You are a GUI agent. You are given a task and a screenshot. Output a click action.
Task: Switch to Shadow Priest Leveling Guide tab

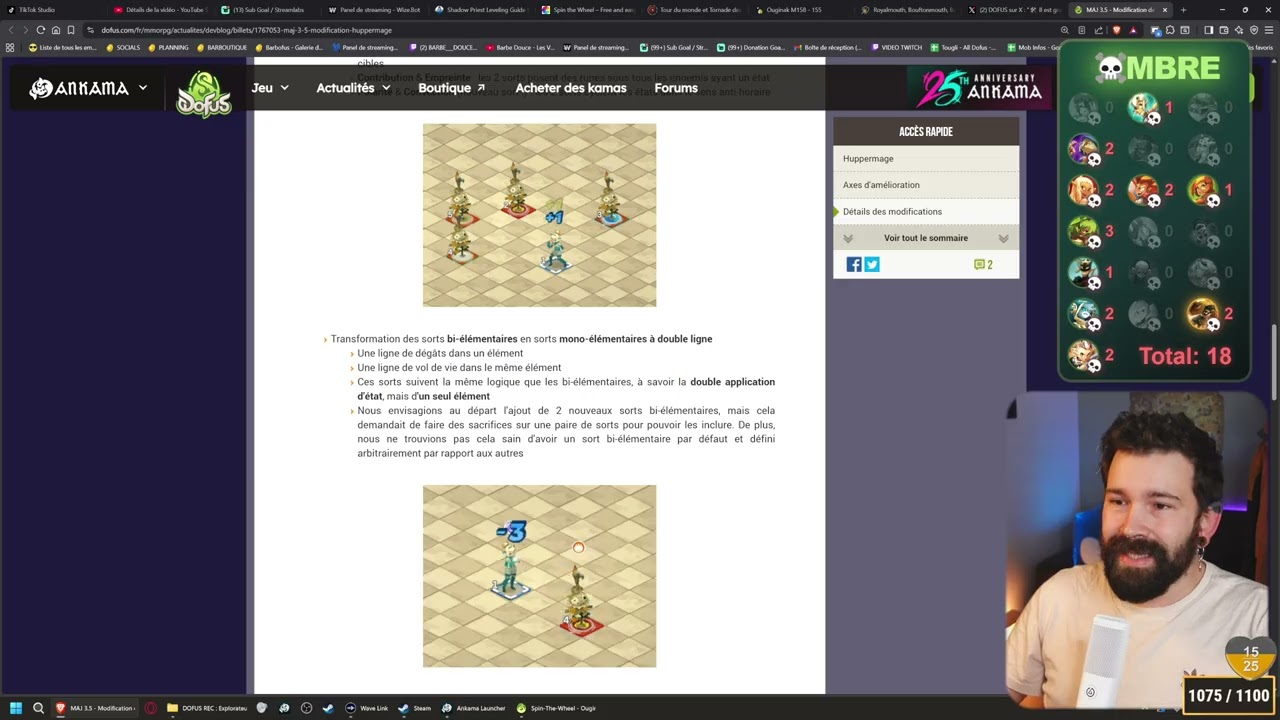pyautogui.click(x=480, y=10)
